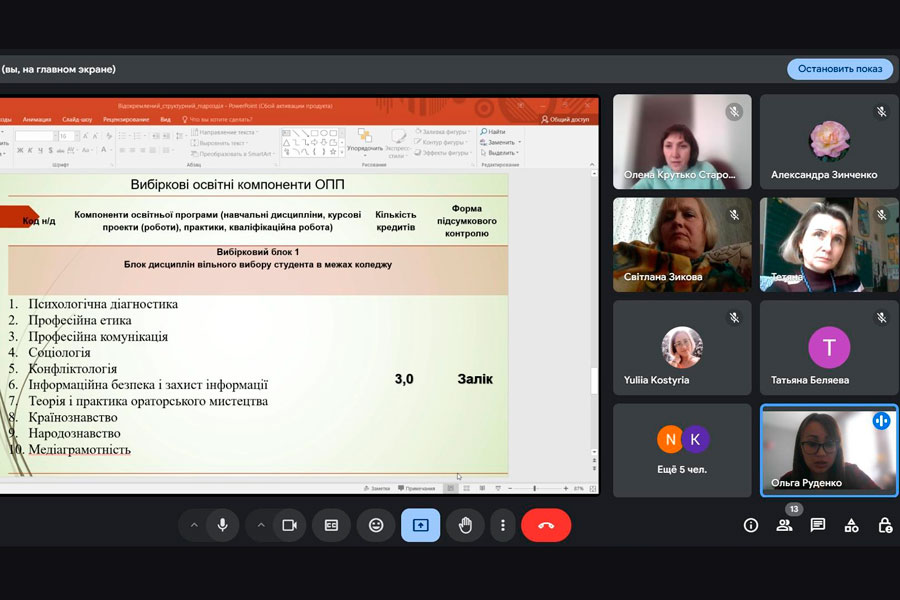Click the present screen button
Screen dimensions: 900x600
(x=420, y=525)
